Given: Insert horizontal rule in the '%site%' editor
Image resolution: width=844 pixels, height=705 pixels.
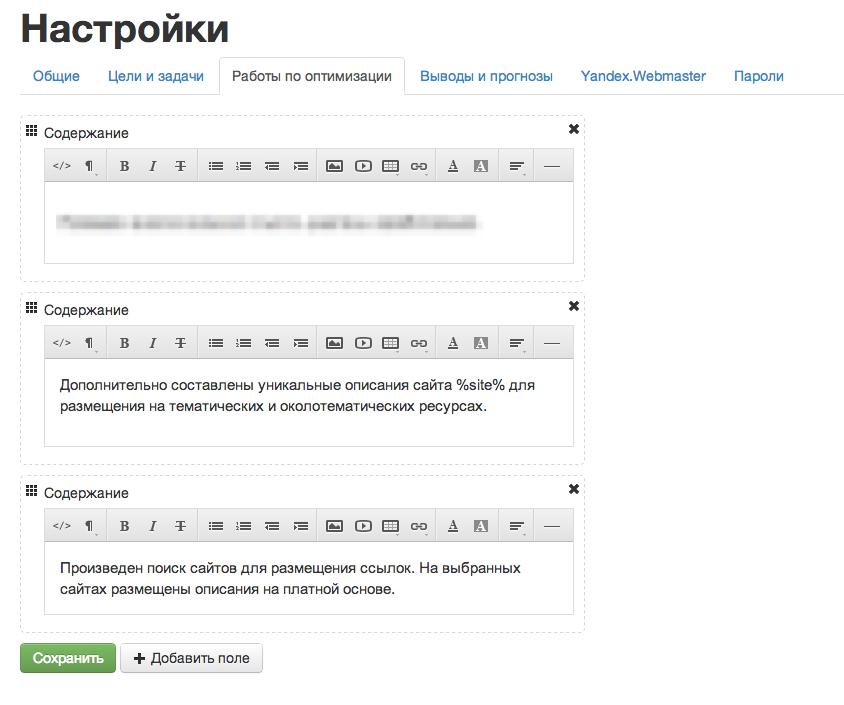Looking at the screenshot, I should pyautogui.click(x=552, y=343).
